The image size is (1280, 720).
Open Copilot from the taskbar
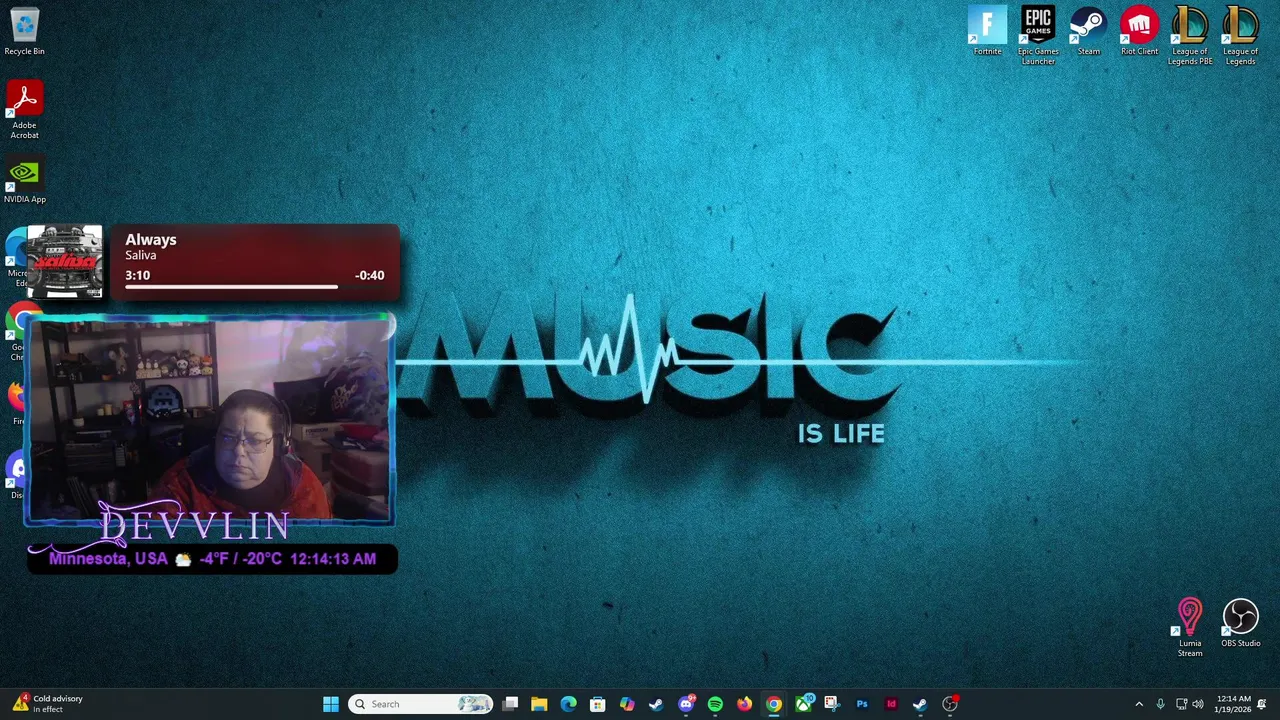pos(627,704)
